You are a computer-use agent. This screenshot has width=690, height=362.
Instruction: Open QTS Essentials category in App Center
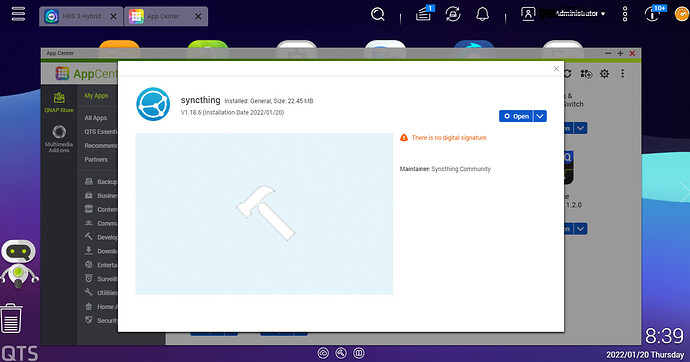pyautogui.click(x=101, y=132)
